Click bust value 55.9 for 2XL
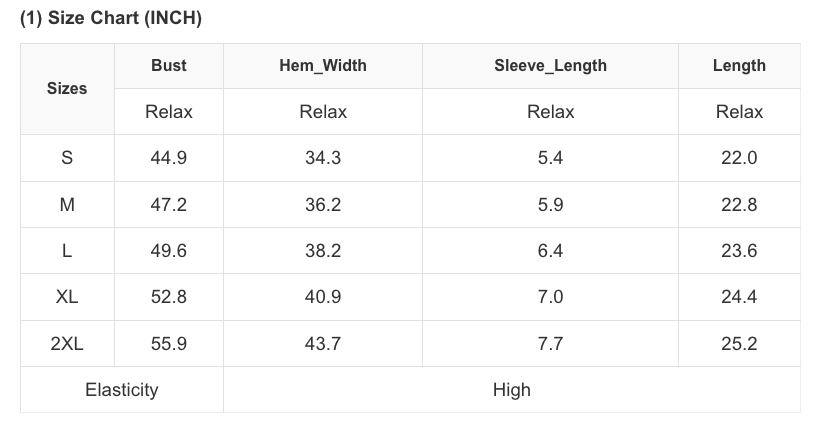The image size is (820, 434). point(168,344)
